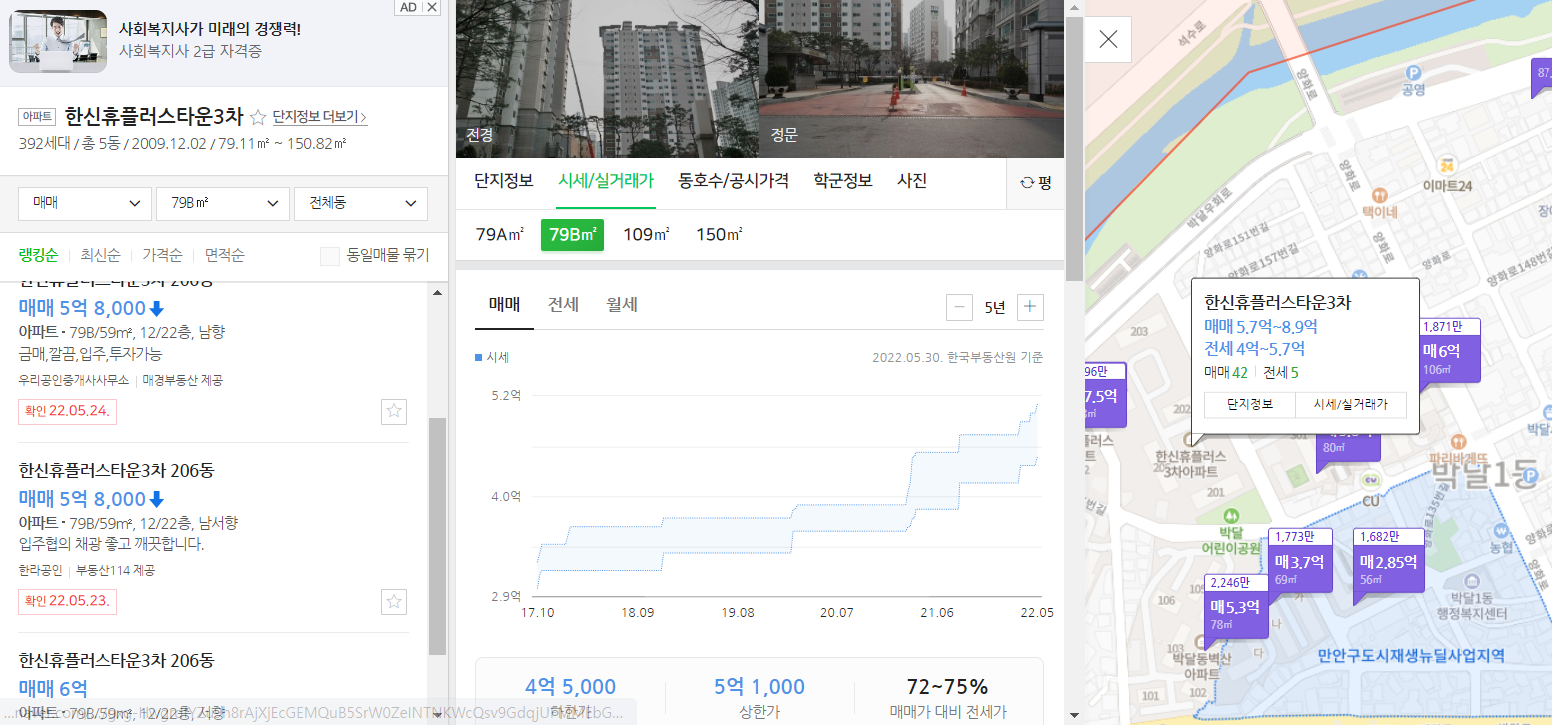Open 단지정보 더보기 link
The image size is (1552, 725).
320,117
